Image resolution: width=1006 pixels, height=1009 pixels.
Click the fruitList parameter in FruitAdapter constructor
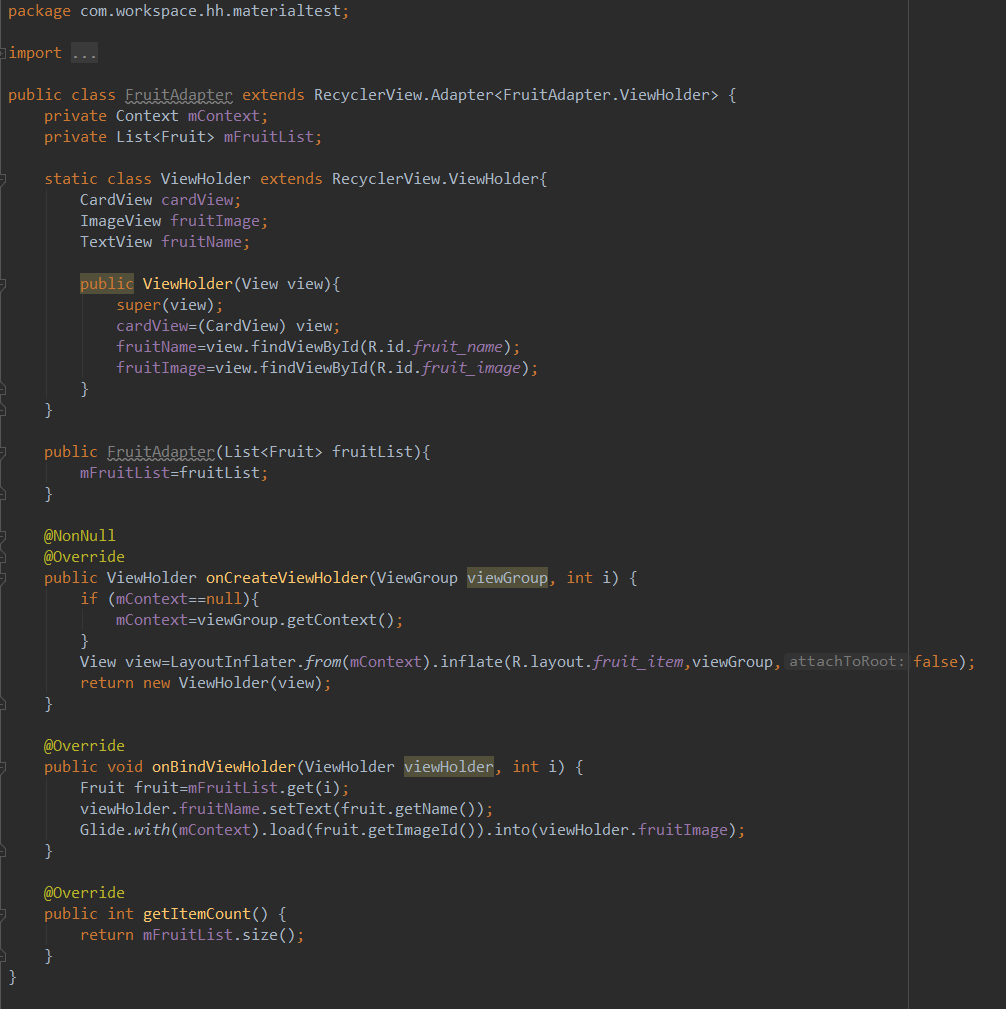(372, 452)
